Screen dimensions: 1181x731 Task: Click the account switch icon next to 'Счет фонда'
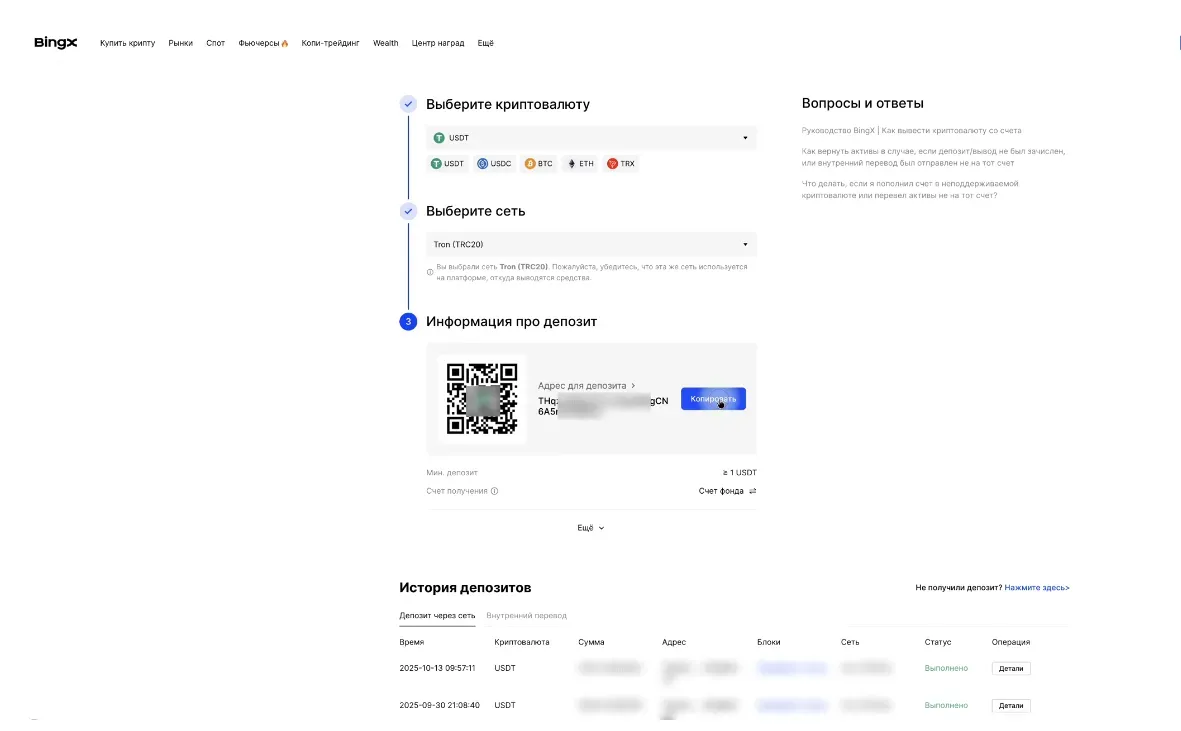tap(750, 491)
